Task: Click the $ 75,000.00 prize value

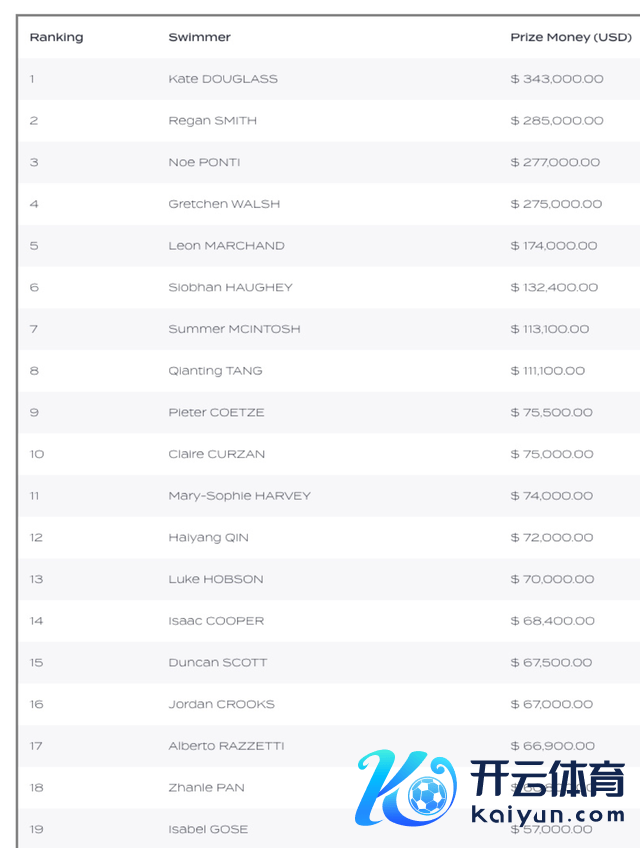Action: coord(552,454)
